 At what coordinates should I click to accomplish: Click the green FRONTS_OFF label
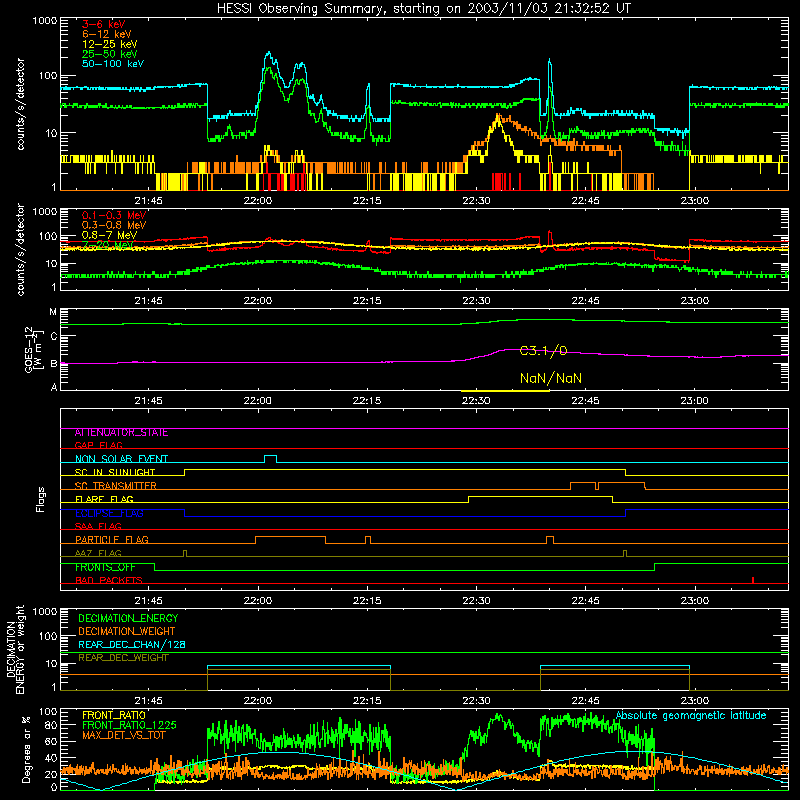[105, 567]
